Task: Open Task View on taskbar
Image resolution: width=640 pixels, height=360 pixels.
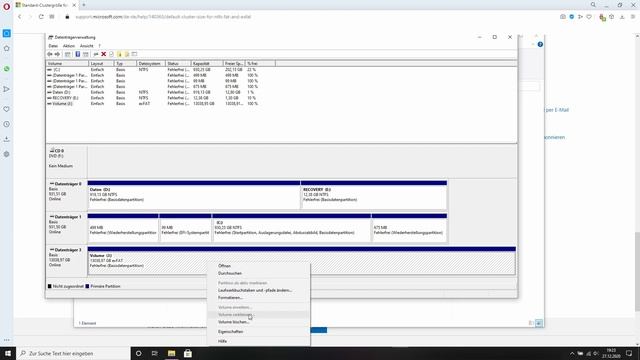Action: coord(155,353)
